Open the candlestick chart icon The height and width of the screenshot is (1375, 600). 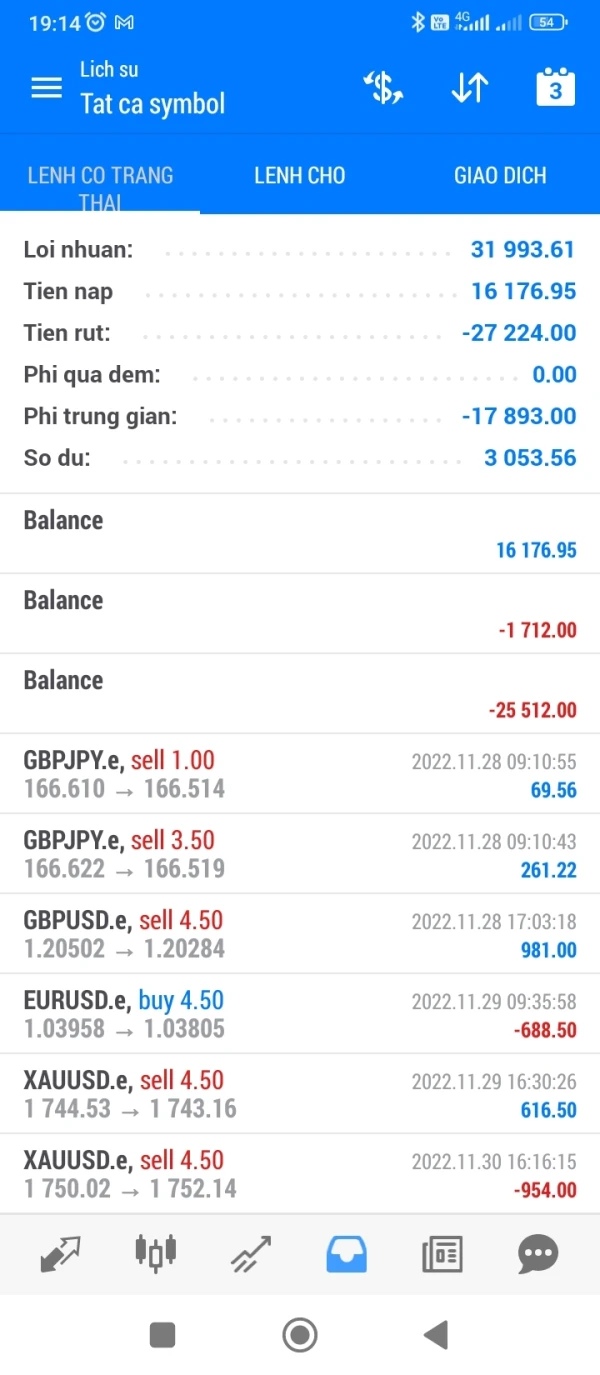click(x=155, y=1253)
